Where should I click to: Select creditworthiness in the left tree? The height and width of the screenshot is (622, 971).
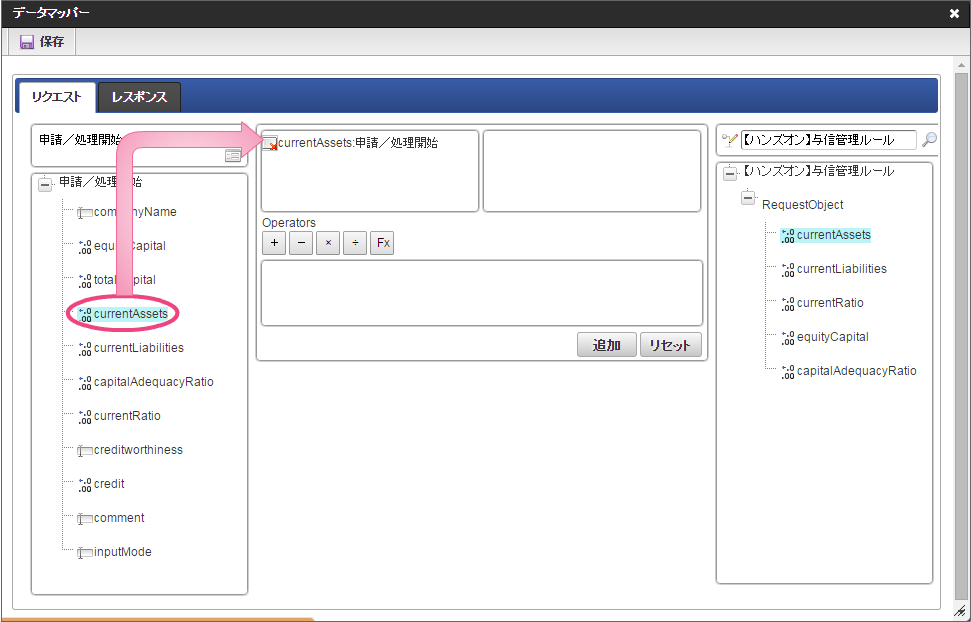138,450
